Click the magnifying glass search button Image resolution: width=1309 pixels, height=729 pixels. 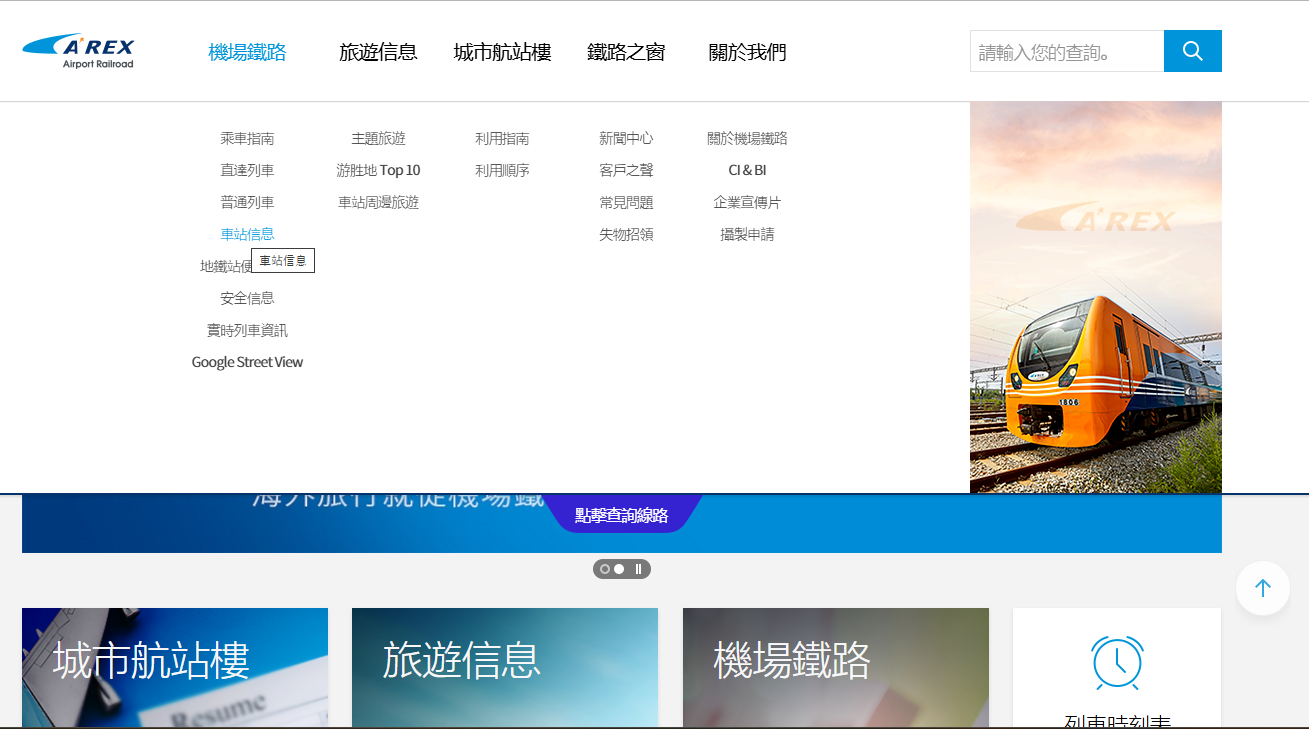1192,51
